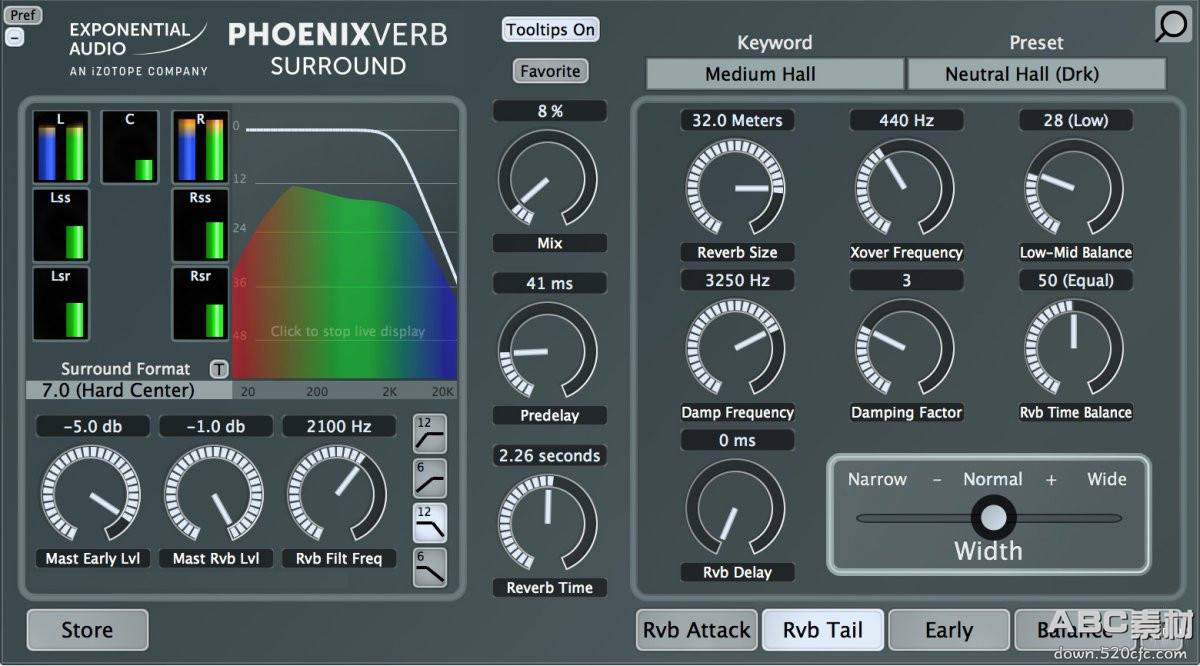Click the Lsr channel meter
The image size is (1200, 666).
(x=61, y=304)
